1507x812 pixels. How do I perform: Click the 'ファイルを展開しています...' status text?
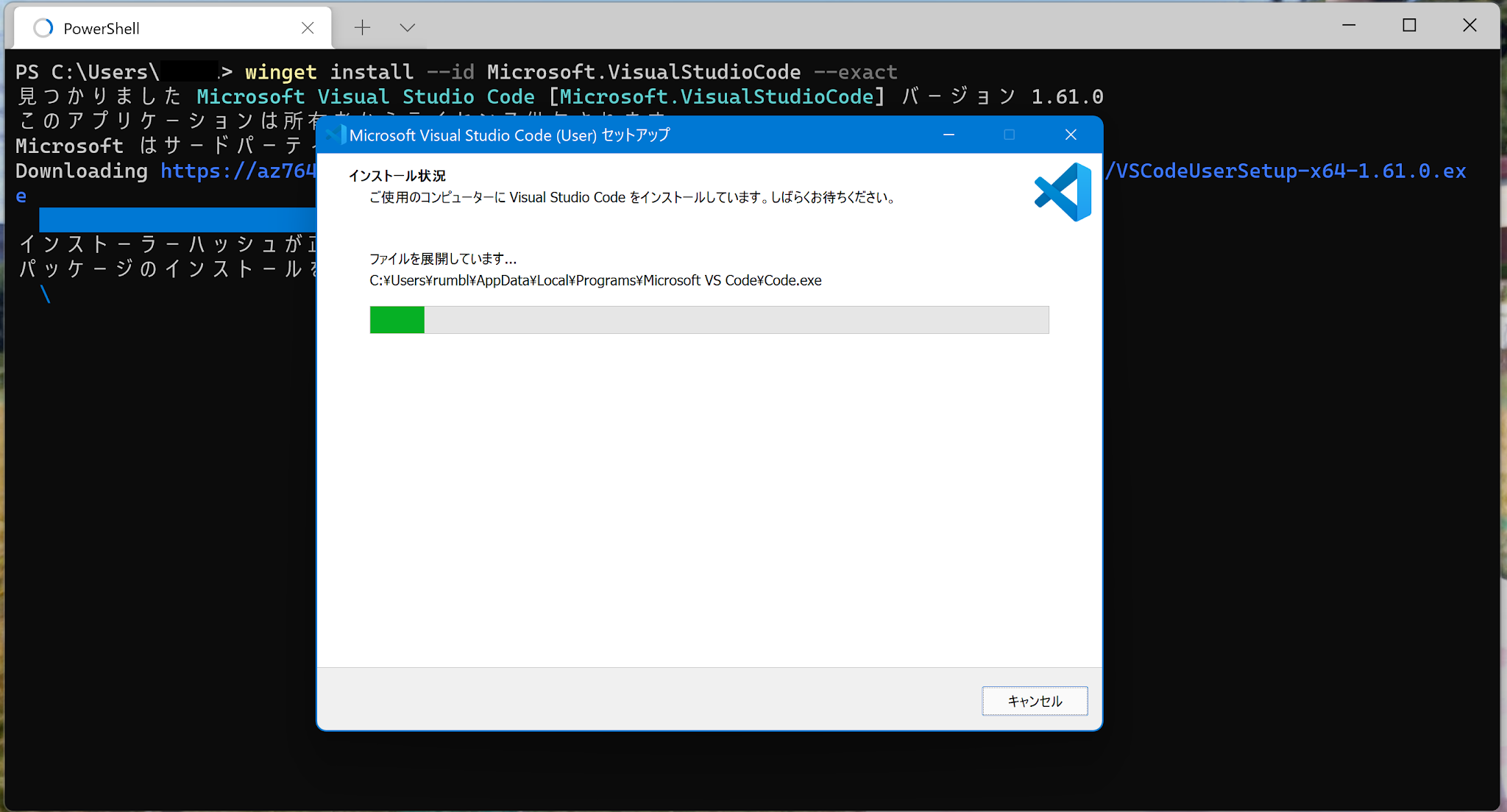pyautogui.click(x=443, y=259)
